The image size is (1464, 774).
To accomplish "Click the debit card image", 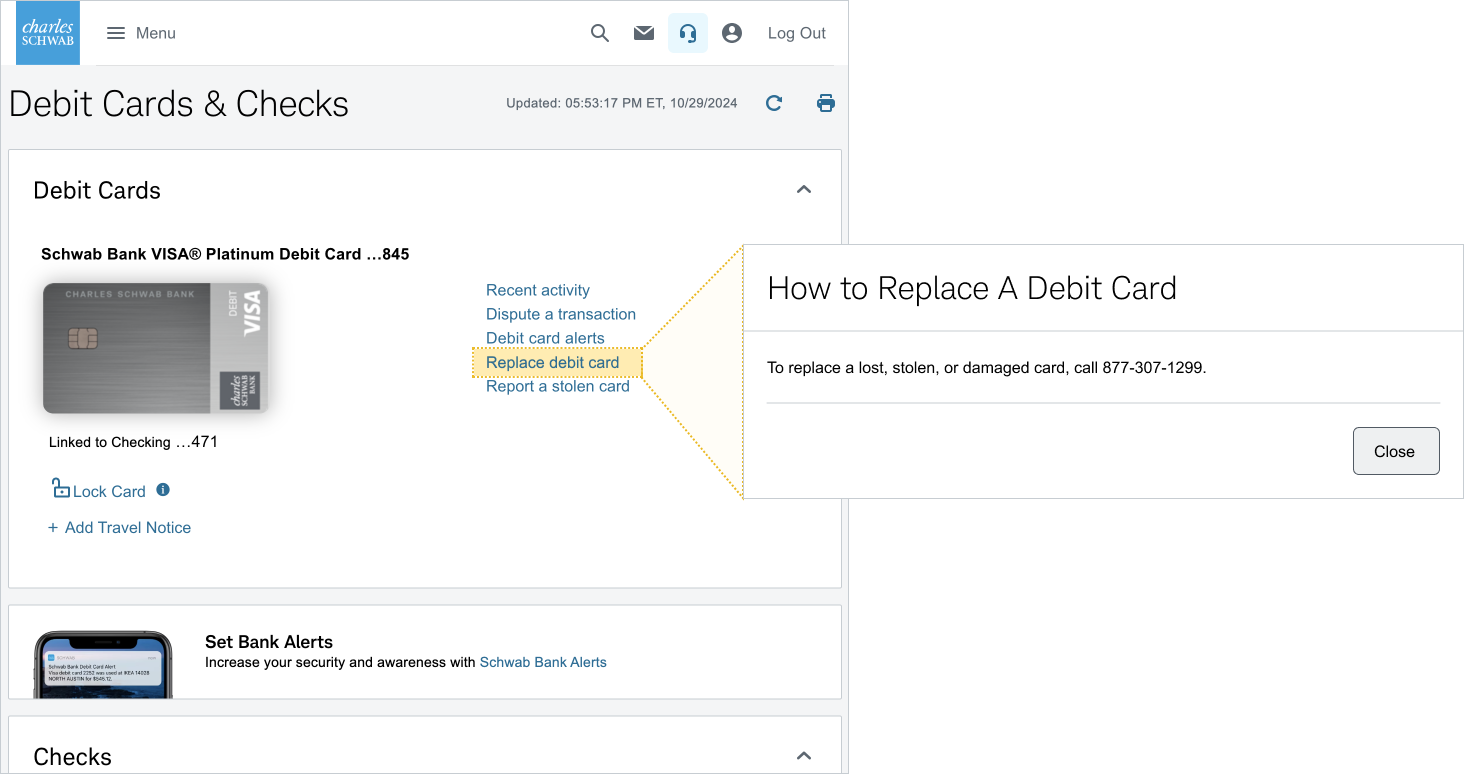I will (x=156, y=348).
